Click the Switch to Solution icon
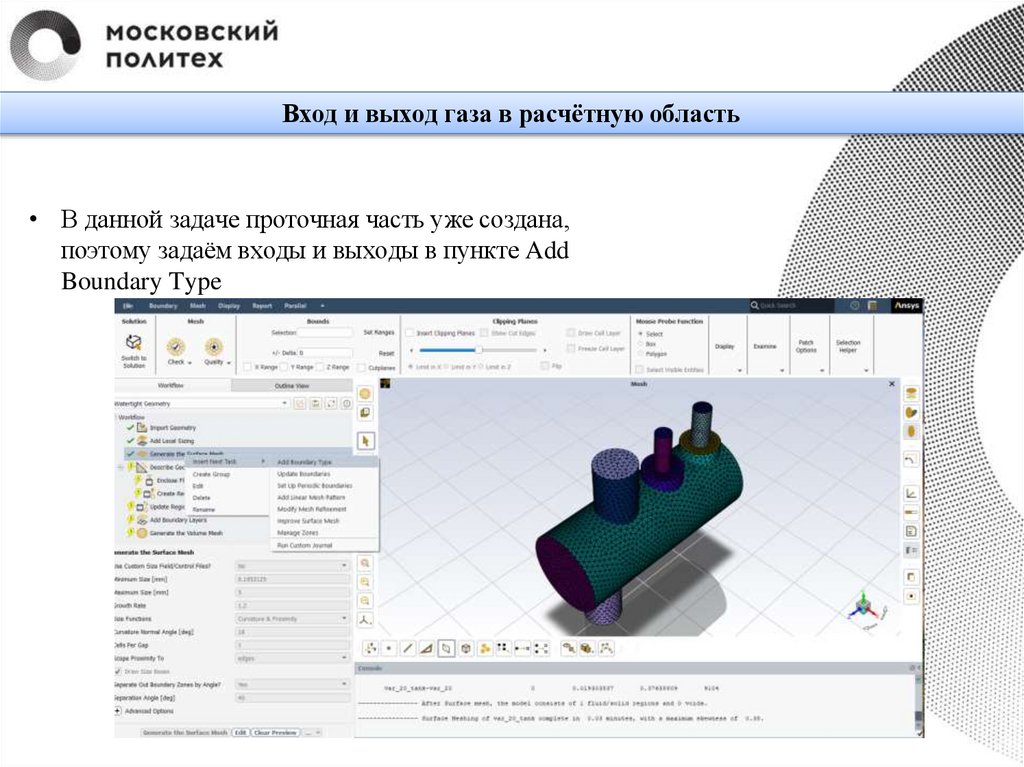Screen dimensions: 1024x767 134,342
